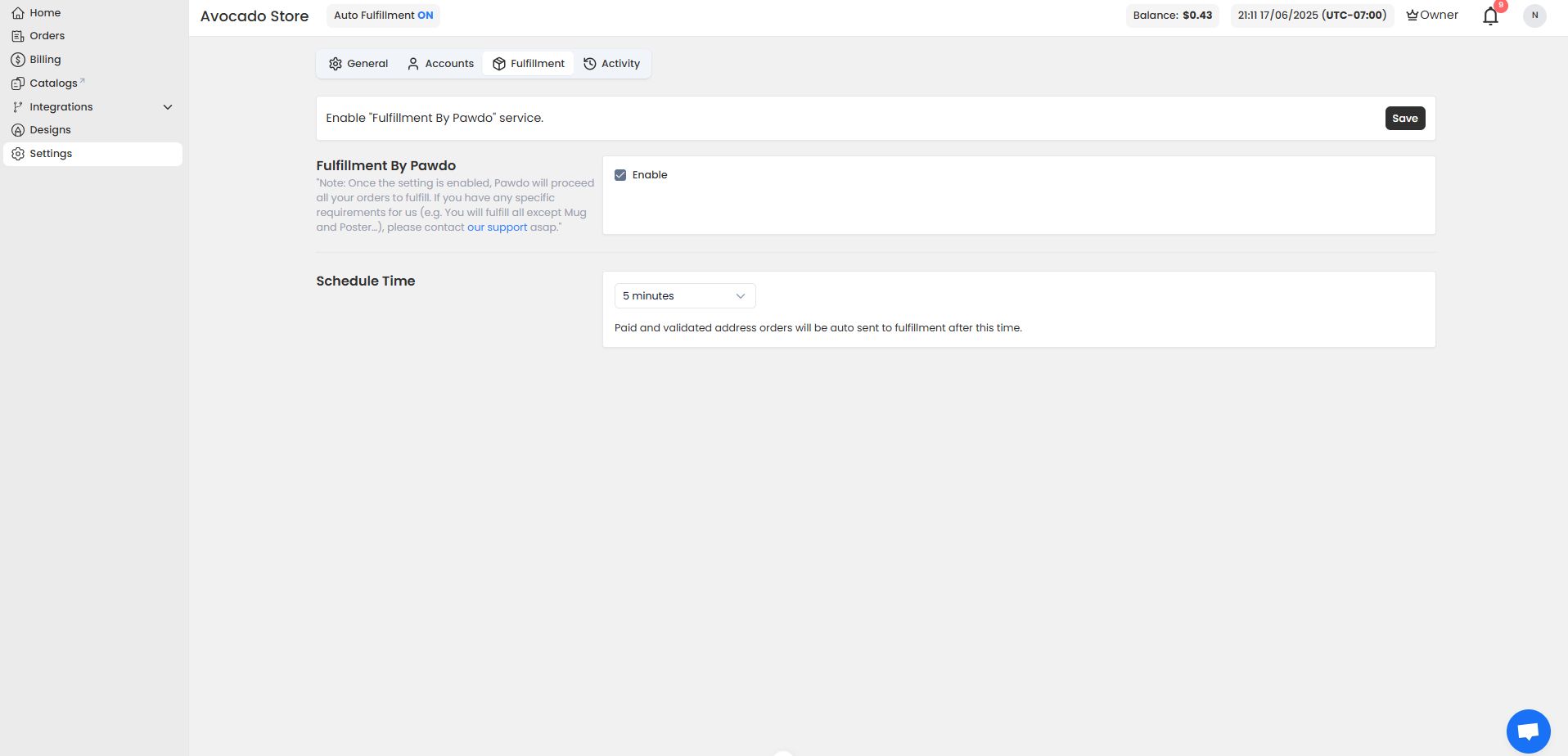The width and height of the screenshot is (1568, 756).
Task: Click the Catalogs copy icon
Action: point(18,83)
